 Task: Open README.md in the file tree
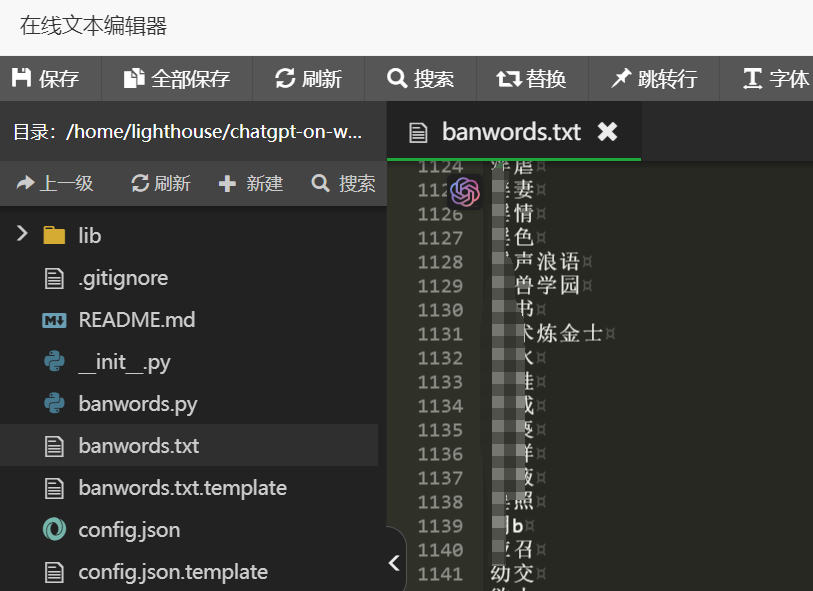pyautogui.click(x=136, y=320)
